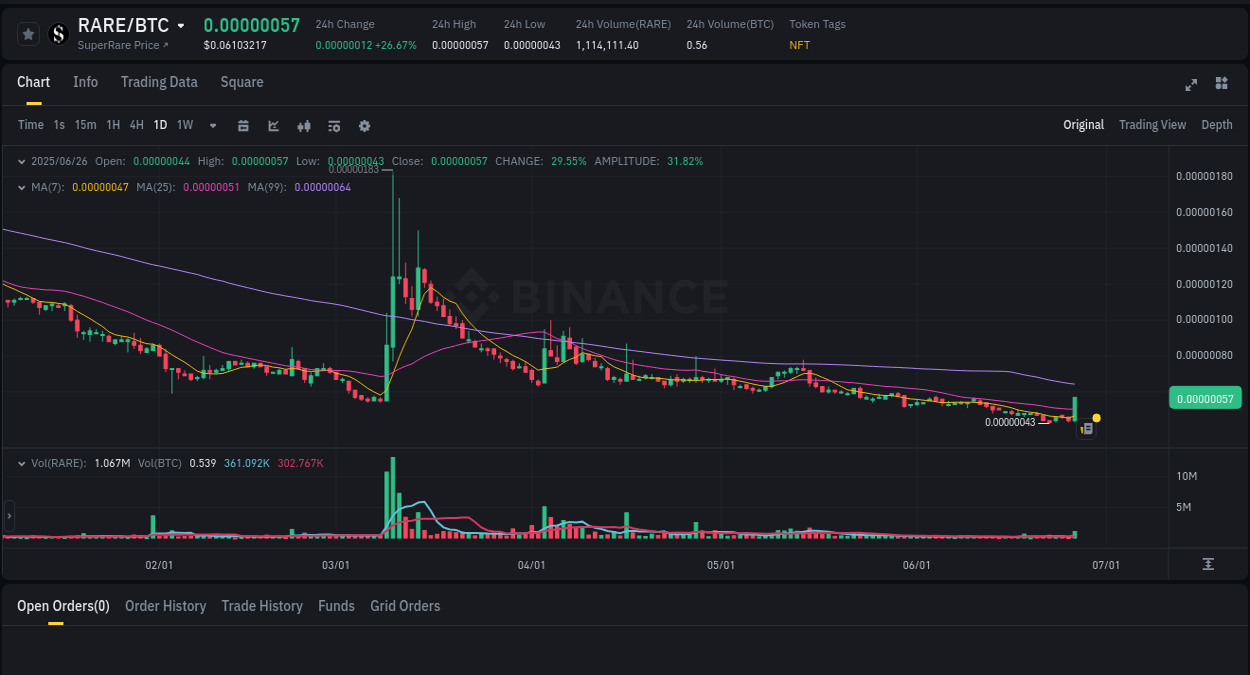Open the SuperRare Price external link
Viewport: 1250px width, 675px height.
(120, 45)
